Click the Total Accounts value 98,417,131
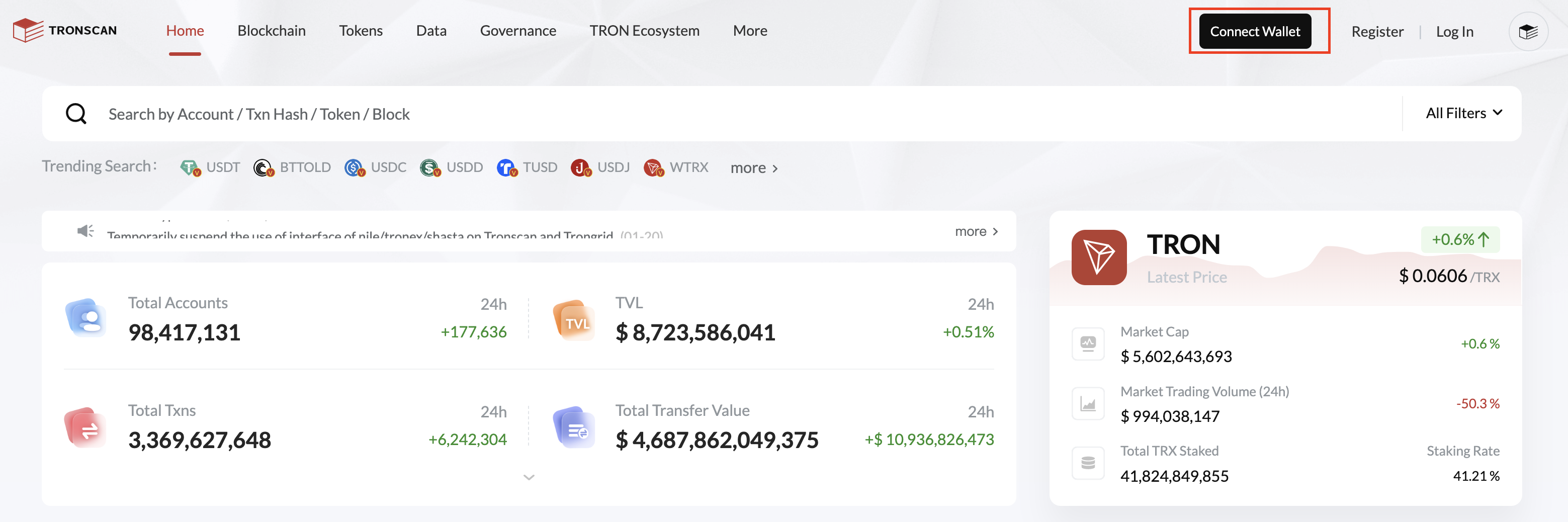The height and width of the screenshot is (522, 1568). pyautogui.click(x=185, y=333)
